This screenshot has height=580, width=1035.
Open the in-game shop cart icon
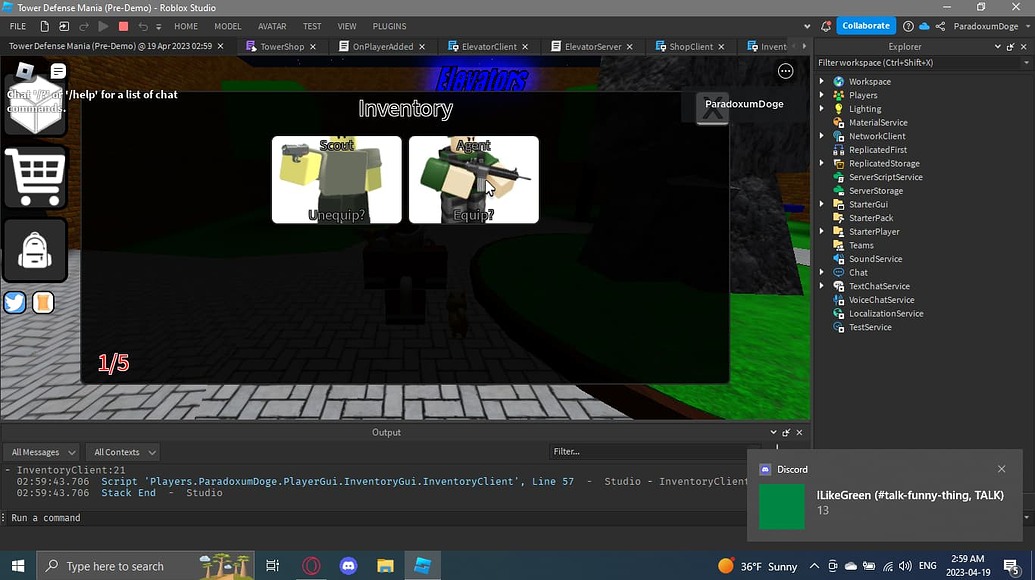[x=35, y=177]
